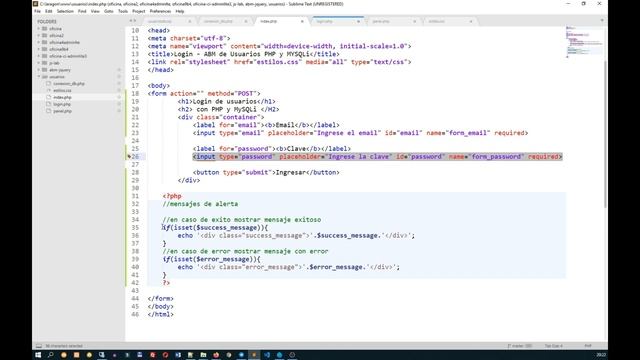Click line number 26 bookmark marker
The width and height of the screenshot is (640, 360).
(x=129, y=157)
